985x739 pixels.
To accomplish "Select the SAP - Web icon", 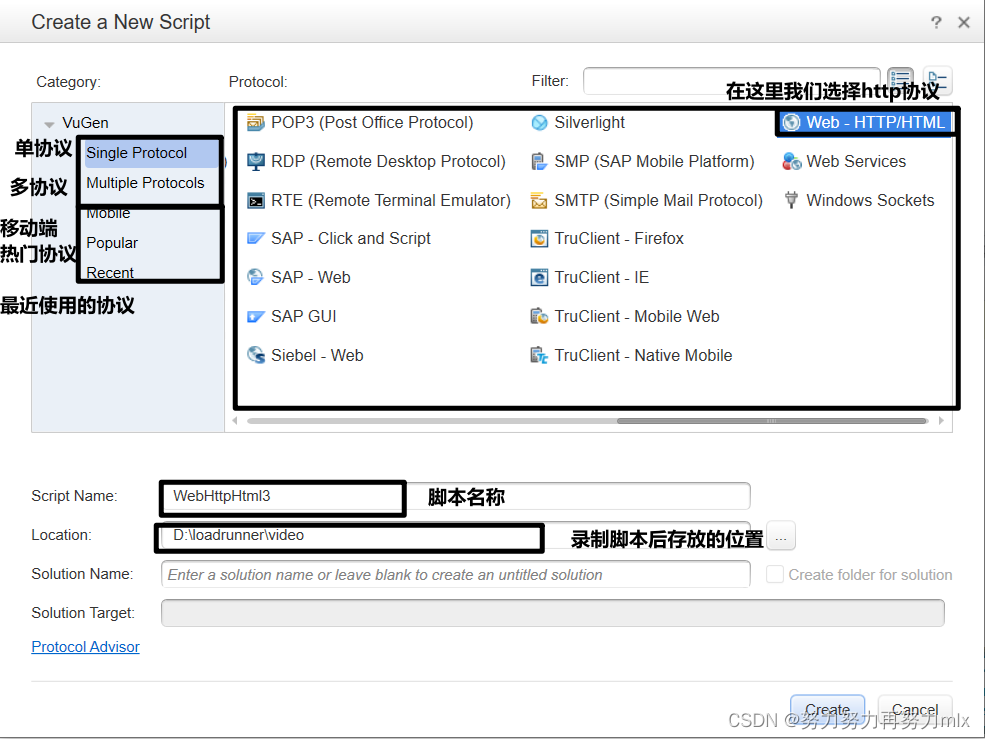I will click(x=256, y=277).
